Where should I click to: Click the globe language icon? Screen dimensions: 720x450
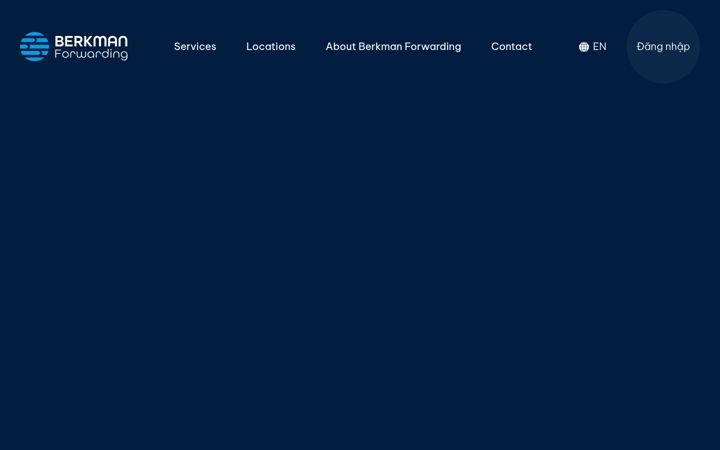tap(584, 47)
